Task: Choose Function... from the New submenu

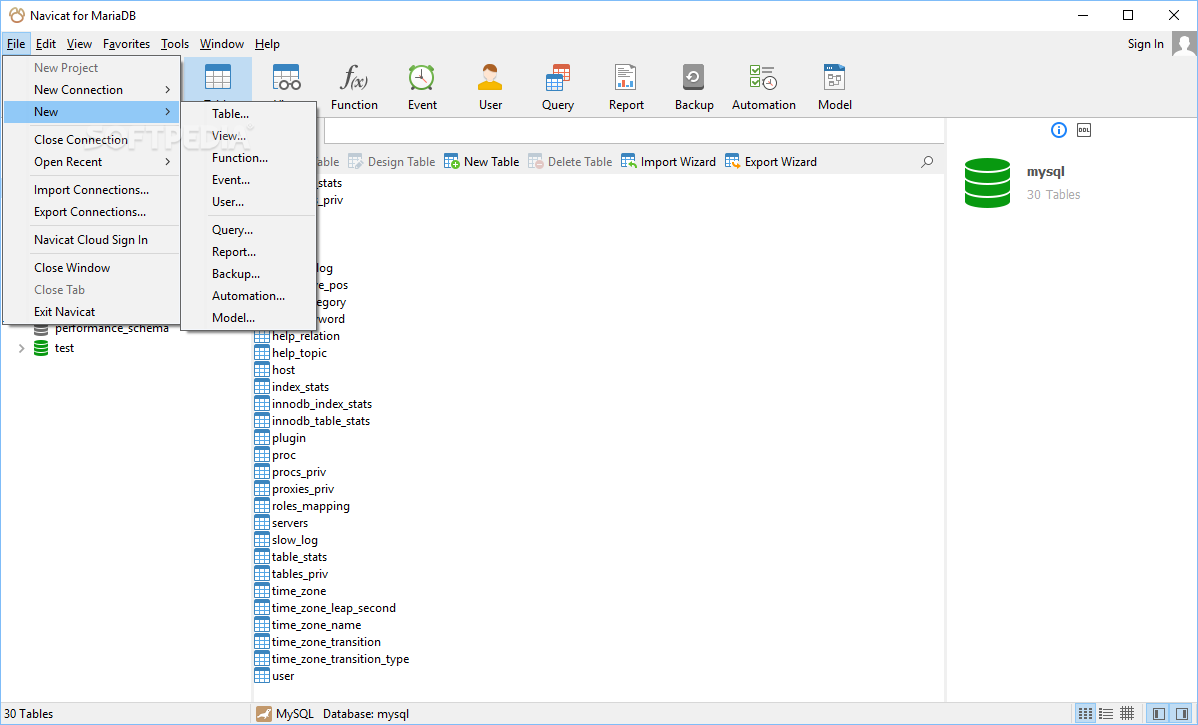Action: 249,158
